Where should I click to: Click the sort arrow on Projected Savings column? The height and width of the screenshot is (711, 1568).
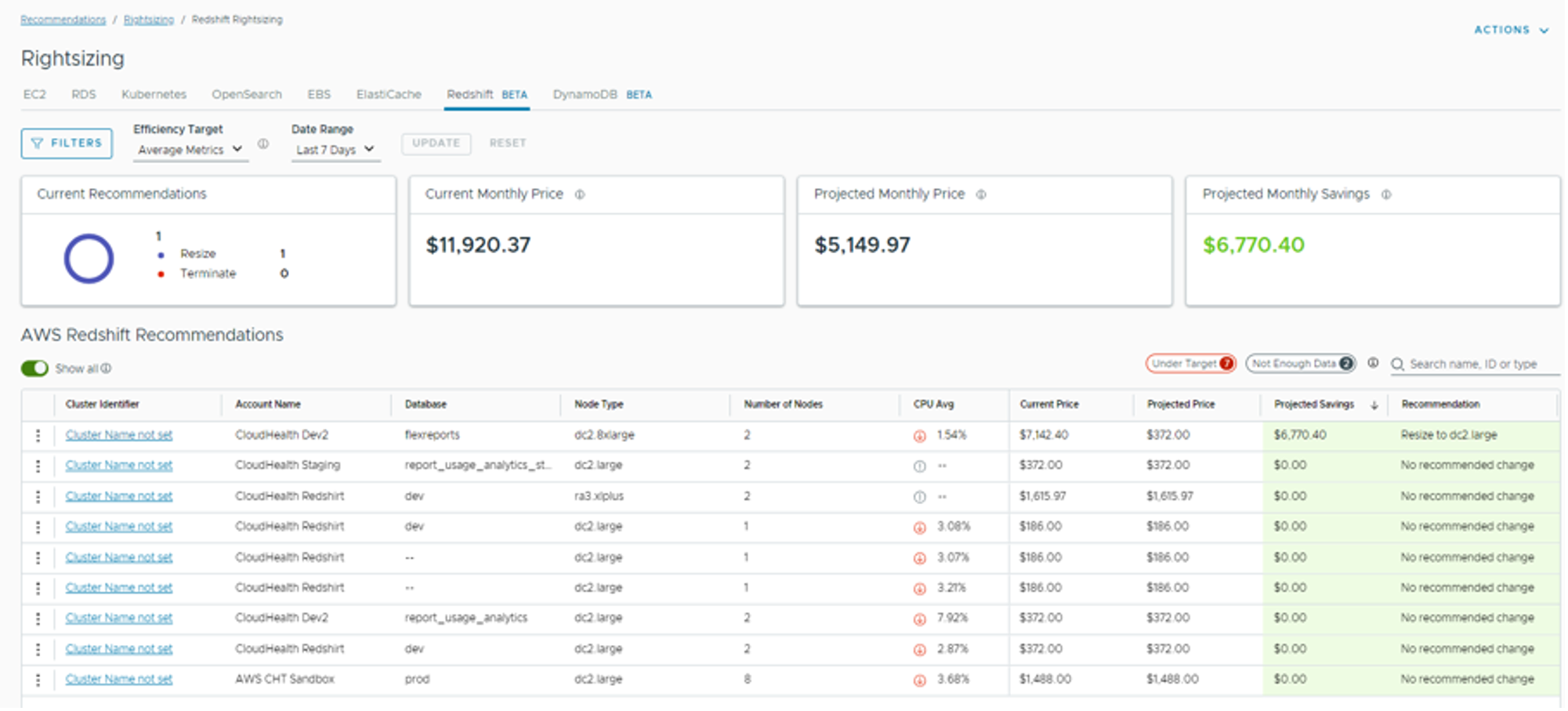click(1374, 405)
